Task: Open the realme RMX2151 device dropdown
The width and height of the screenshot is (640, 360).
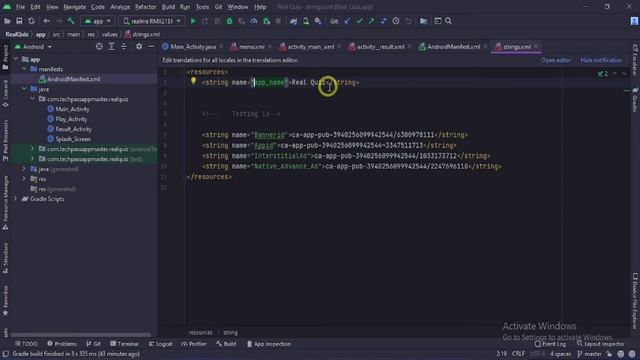Action: point(151,21)
